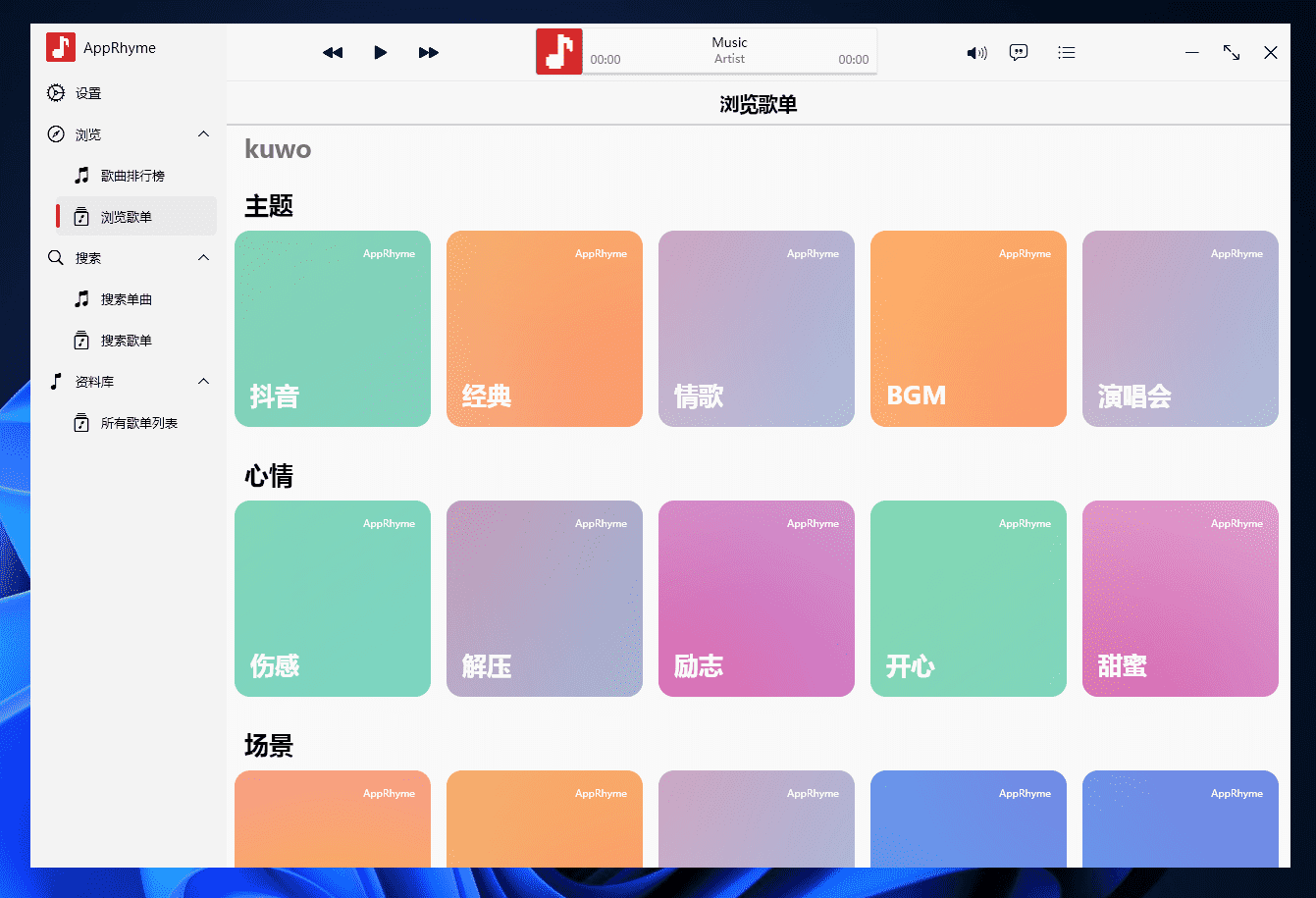Open the 甜蜜 mood card

[x=1181, y=599]
